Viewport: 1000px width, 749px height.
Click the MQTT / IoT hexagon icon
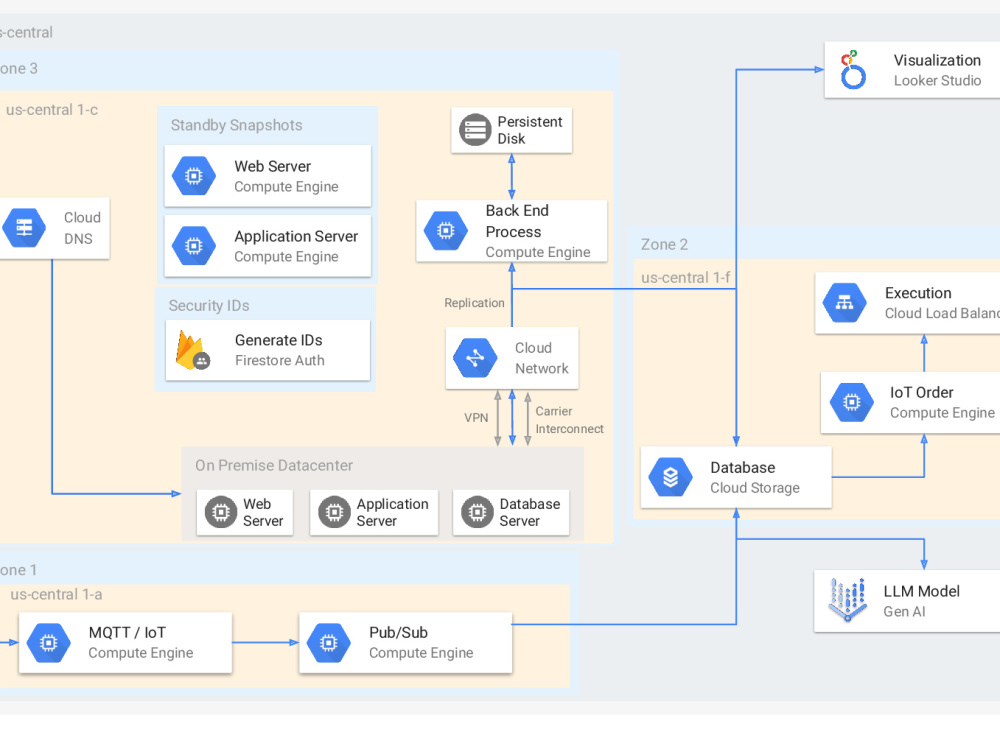pos(48,642)
